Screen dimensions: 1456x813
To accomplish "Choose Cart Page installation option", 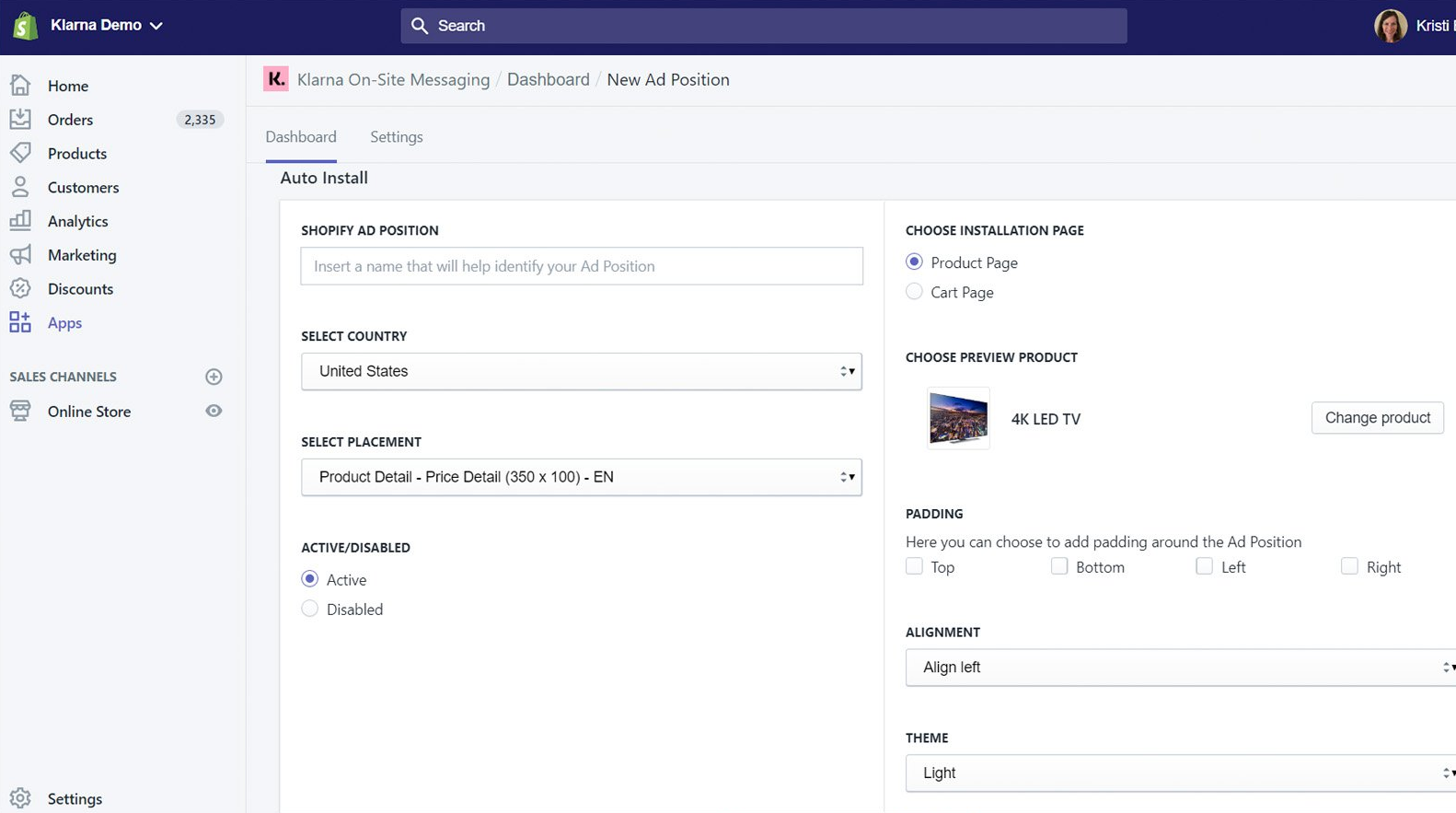I will pos(914,292).
